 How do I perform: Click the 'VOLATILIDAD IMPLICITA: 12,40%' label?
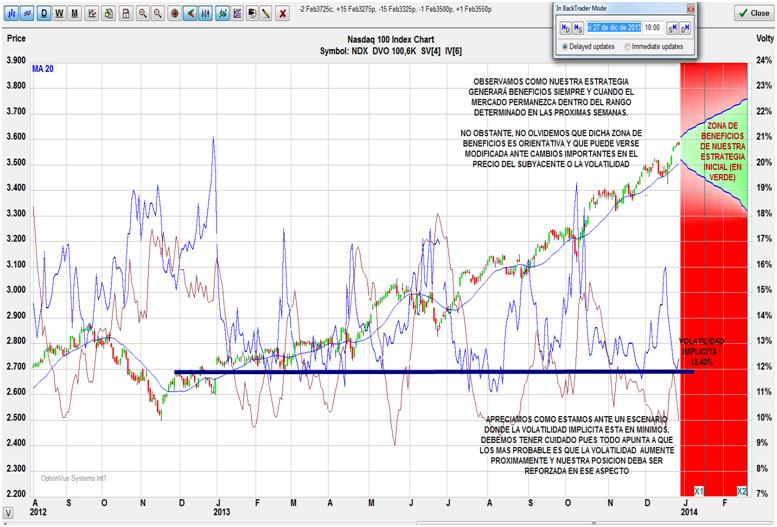point(701,351)
